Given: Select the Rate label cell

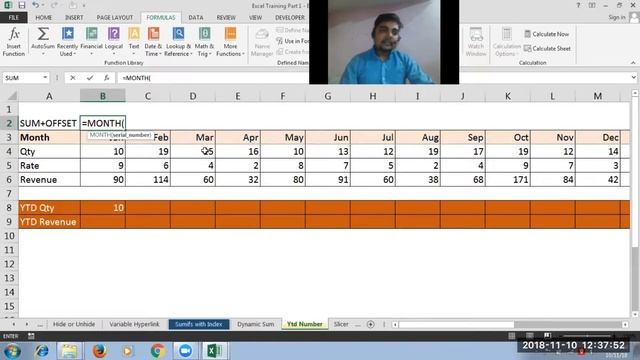Looking at the screenshot, I should point(49,166).
